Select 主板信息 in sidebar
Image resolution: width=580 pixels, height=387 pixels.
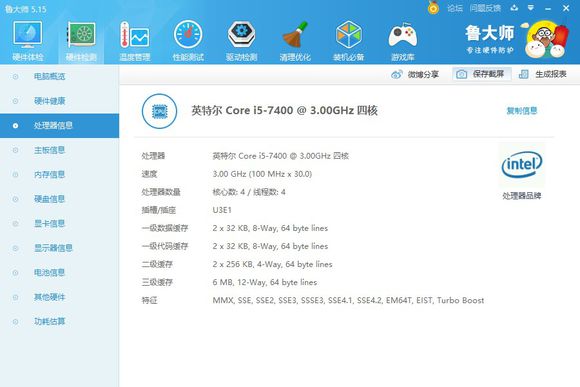pyautogui.click(x=60, y=150)
